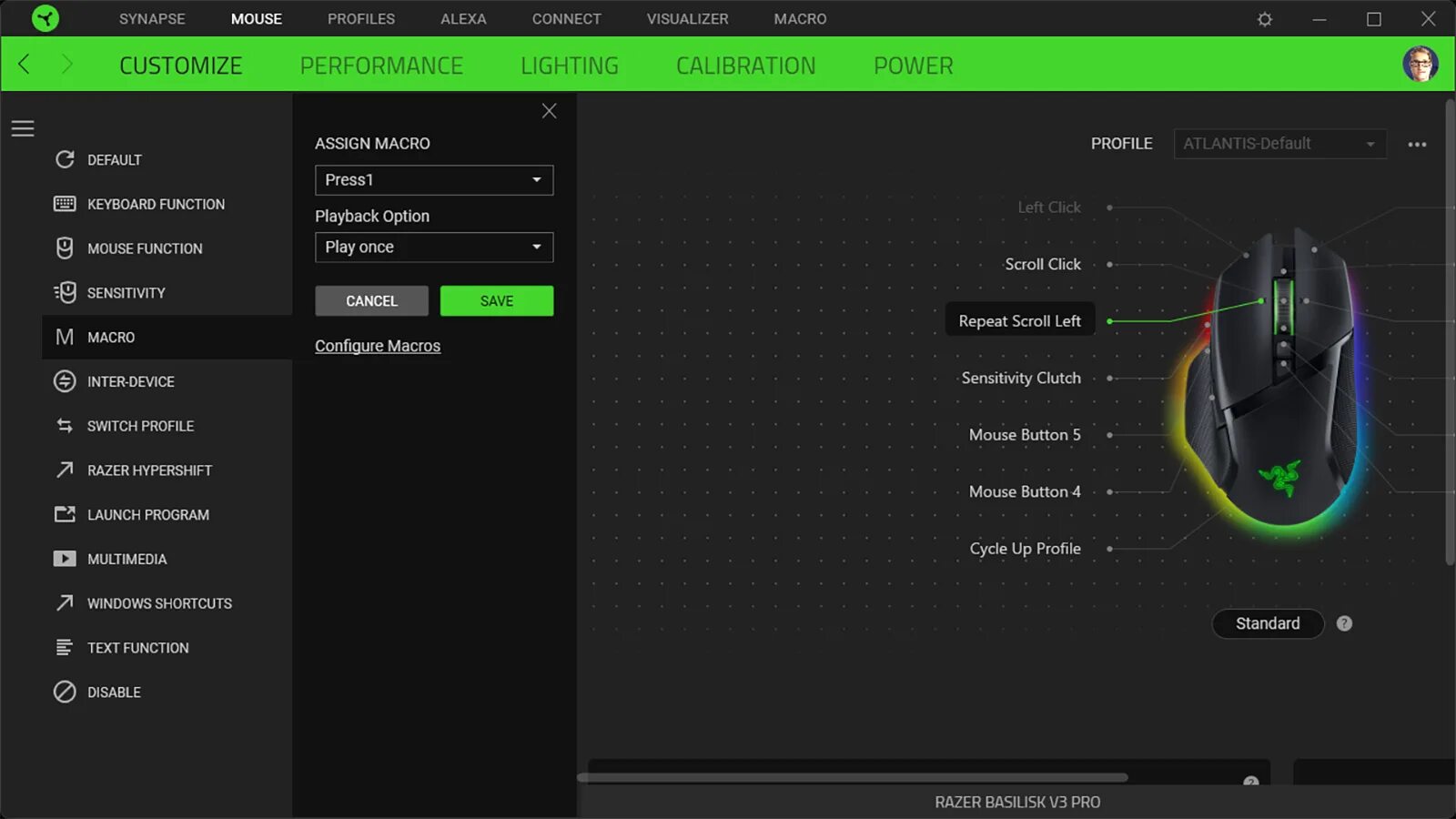This screenshot has width=1456, height=819.
Task: Open the Alexa tab
Action: tap(463, 19)
